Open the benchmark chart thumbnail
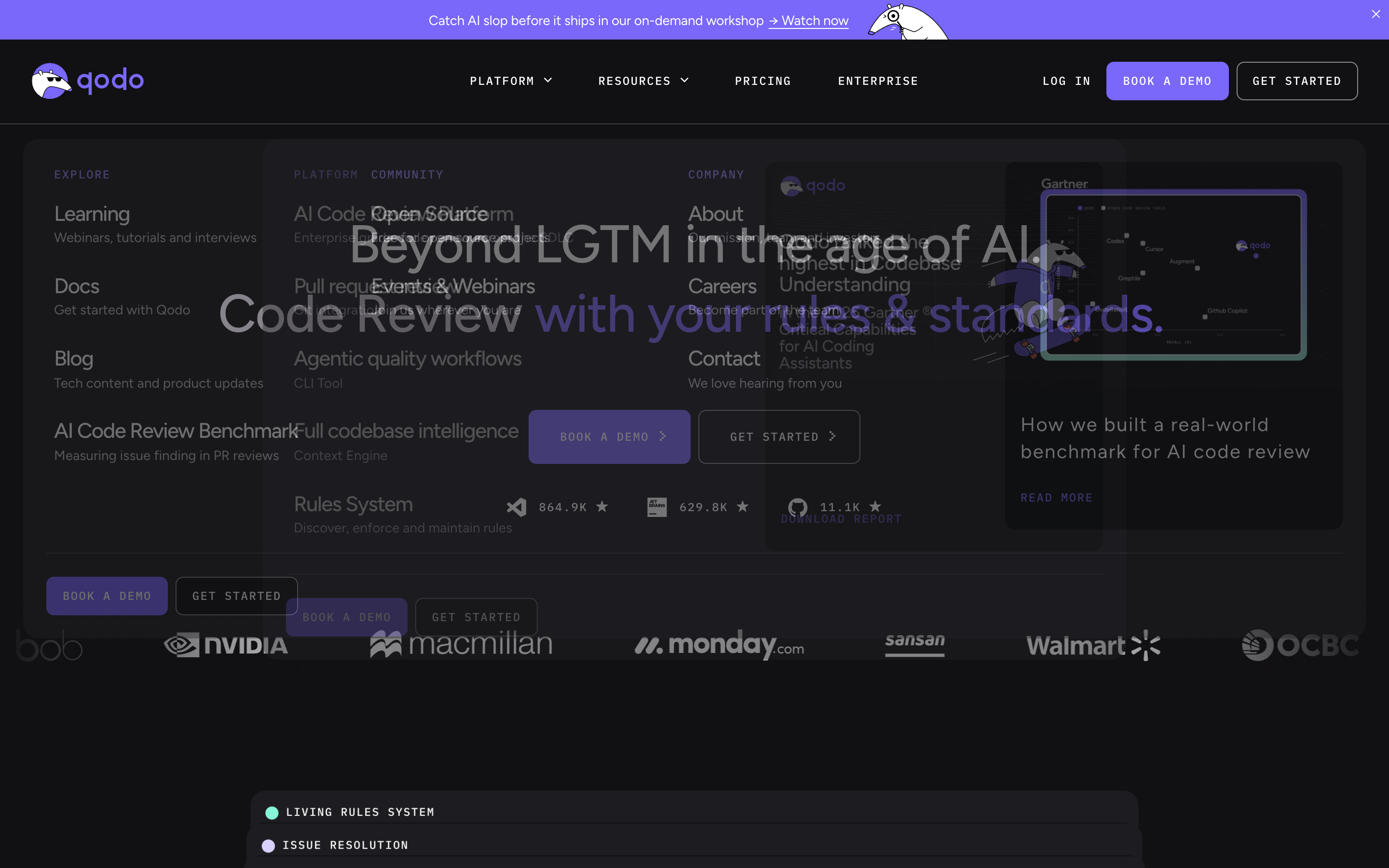 point(1173,275)
